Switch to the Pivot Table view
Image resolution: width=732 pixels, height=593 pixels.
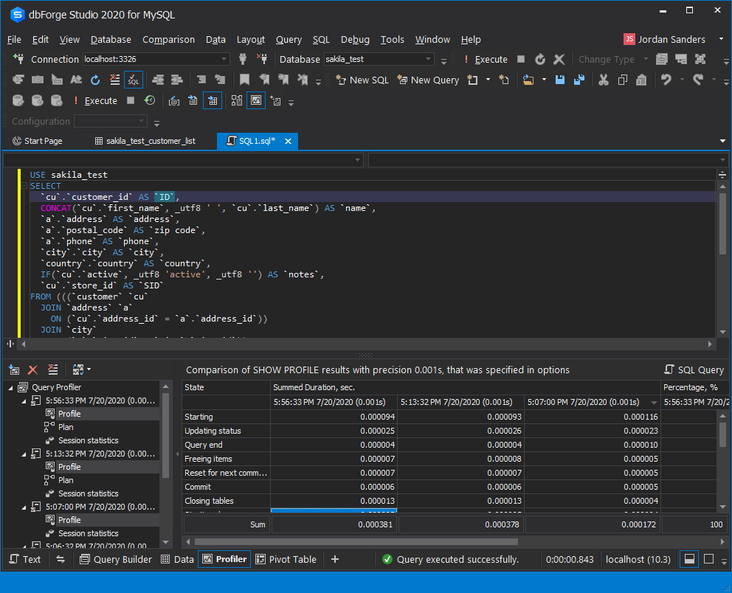click(285, 560)
